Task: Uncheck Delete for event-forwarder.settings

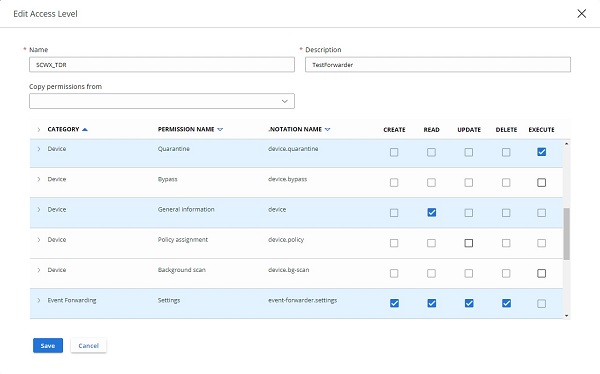Action: point(506,303)
